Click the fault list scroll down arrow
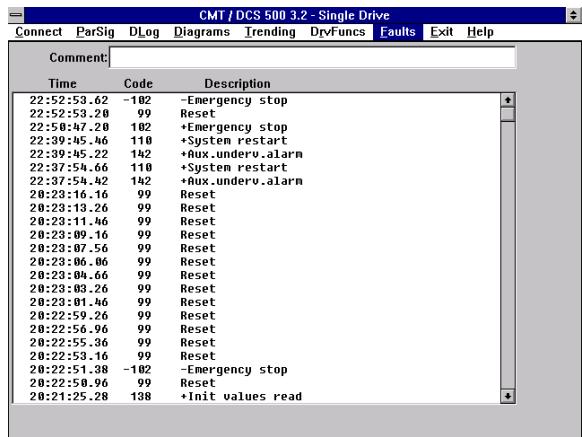 pos(507,396)
